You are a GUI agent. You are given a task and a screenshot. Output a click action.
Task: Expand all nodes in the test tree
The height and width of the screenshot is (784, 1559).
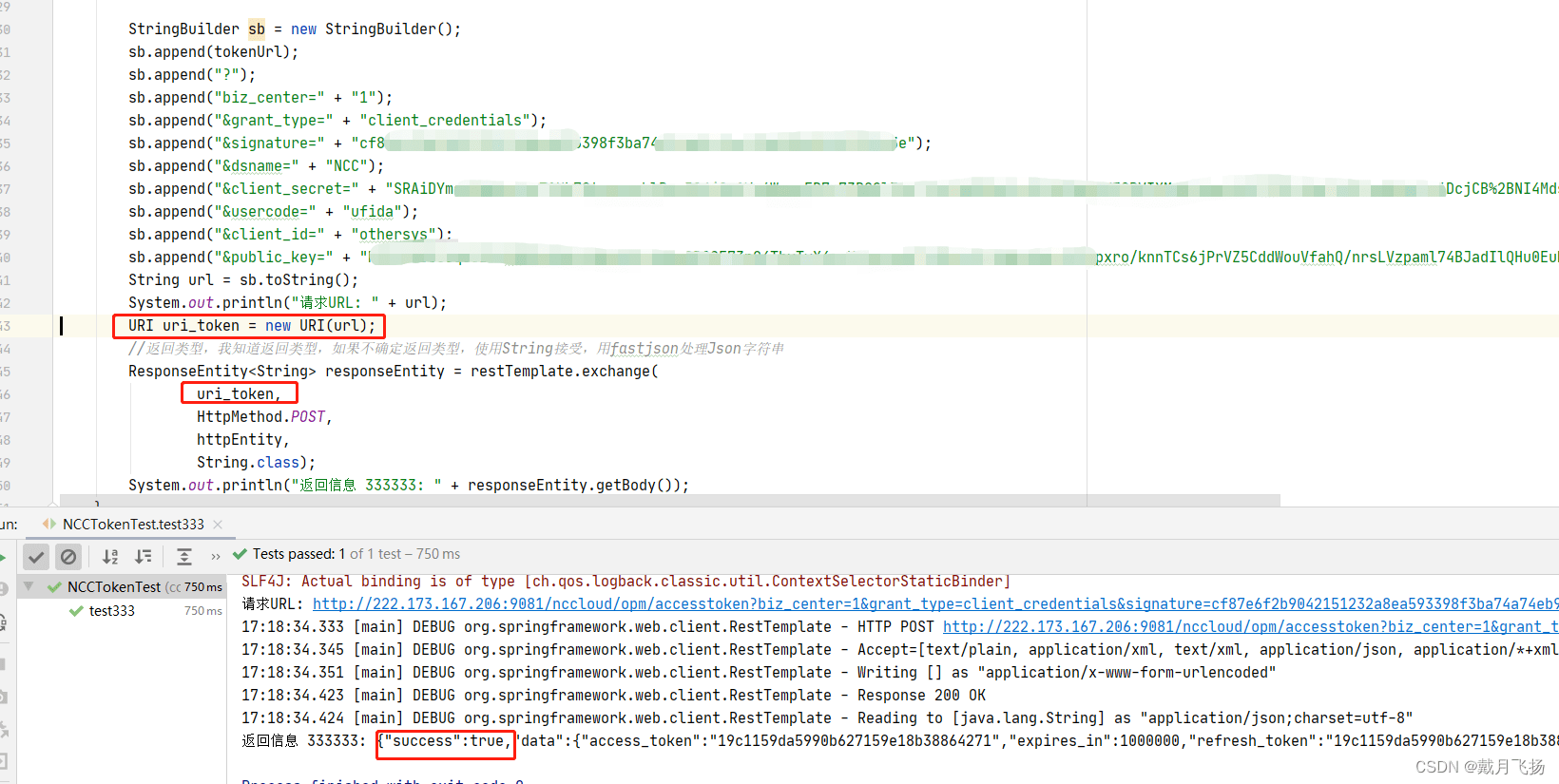[x=184, y=557]
